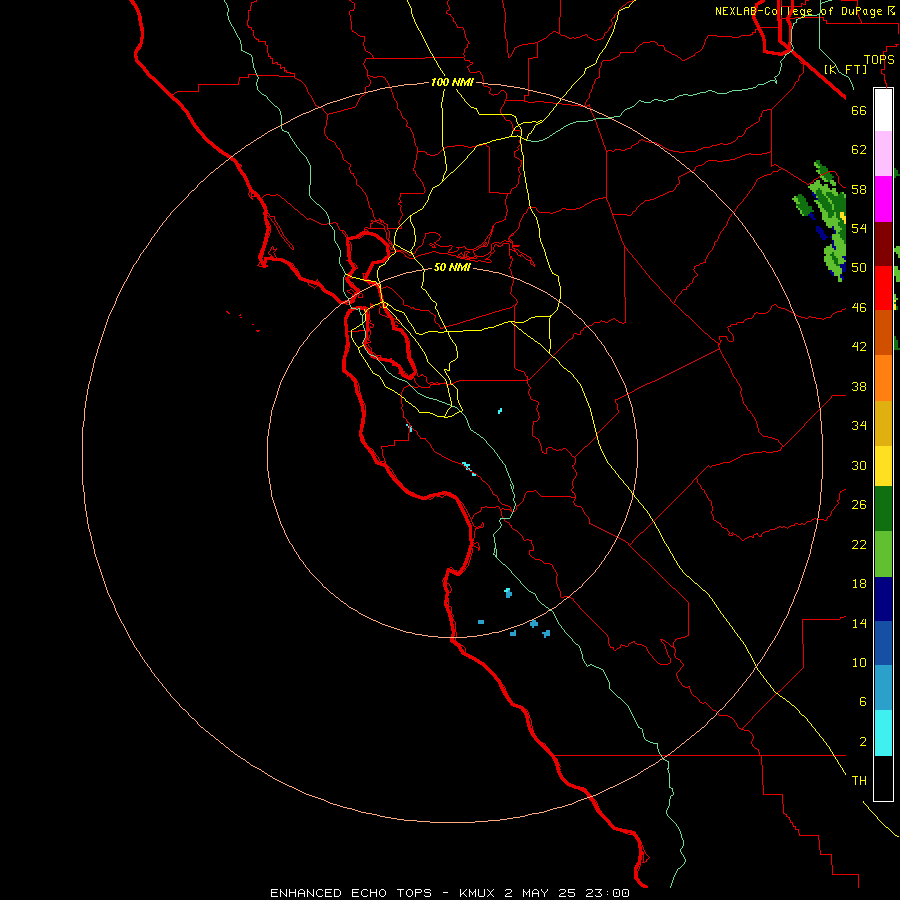Click the white swatch in the tops legend

coord(883,110)
